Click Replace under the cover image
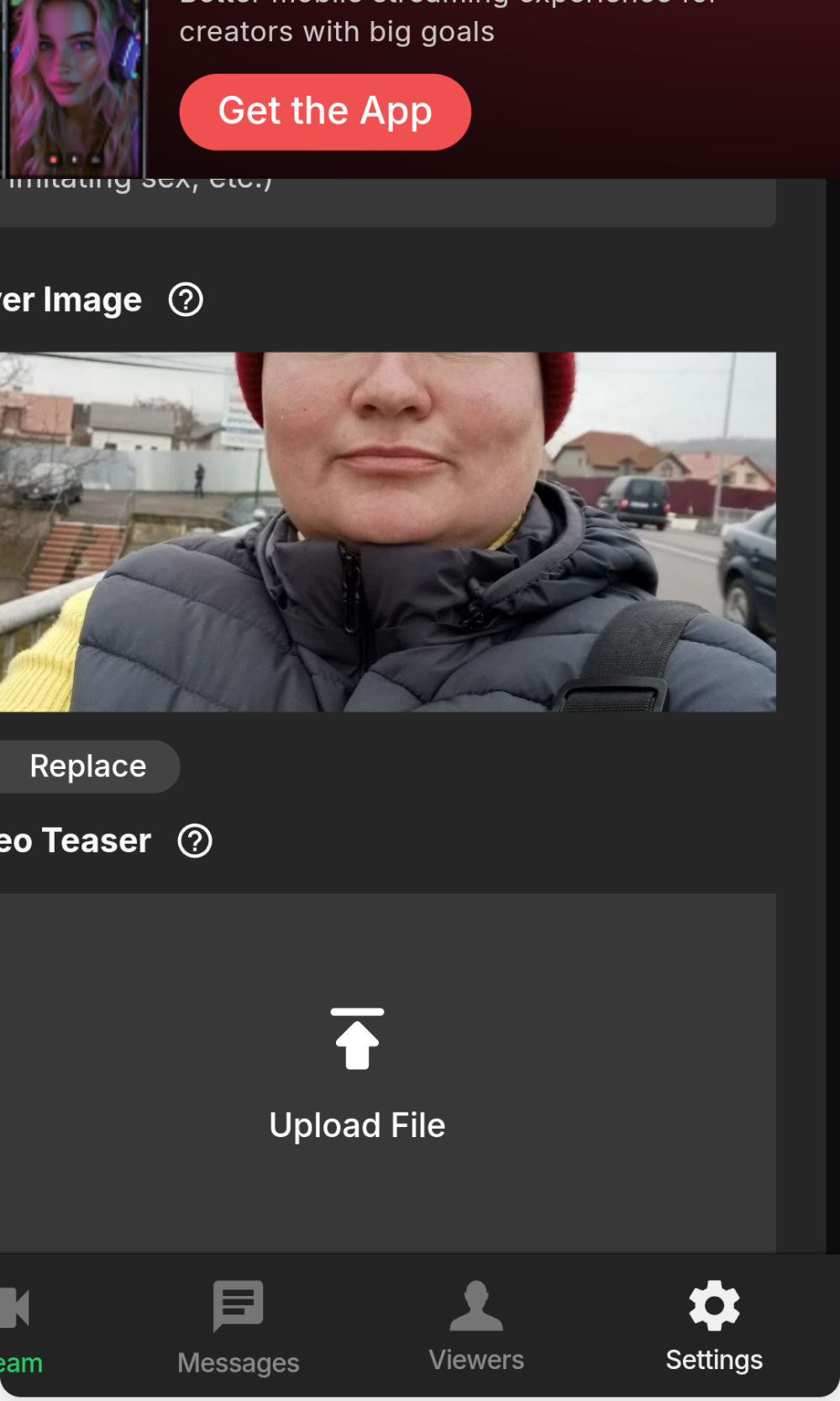The width and height of the screenshot is (840, 1401). (x=87, y=766)
